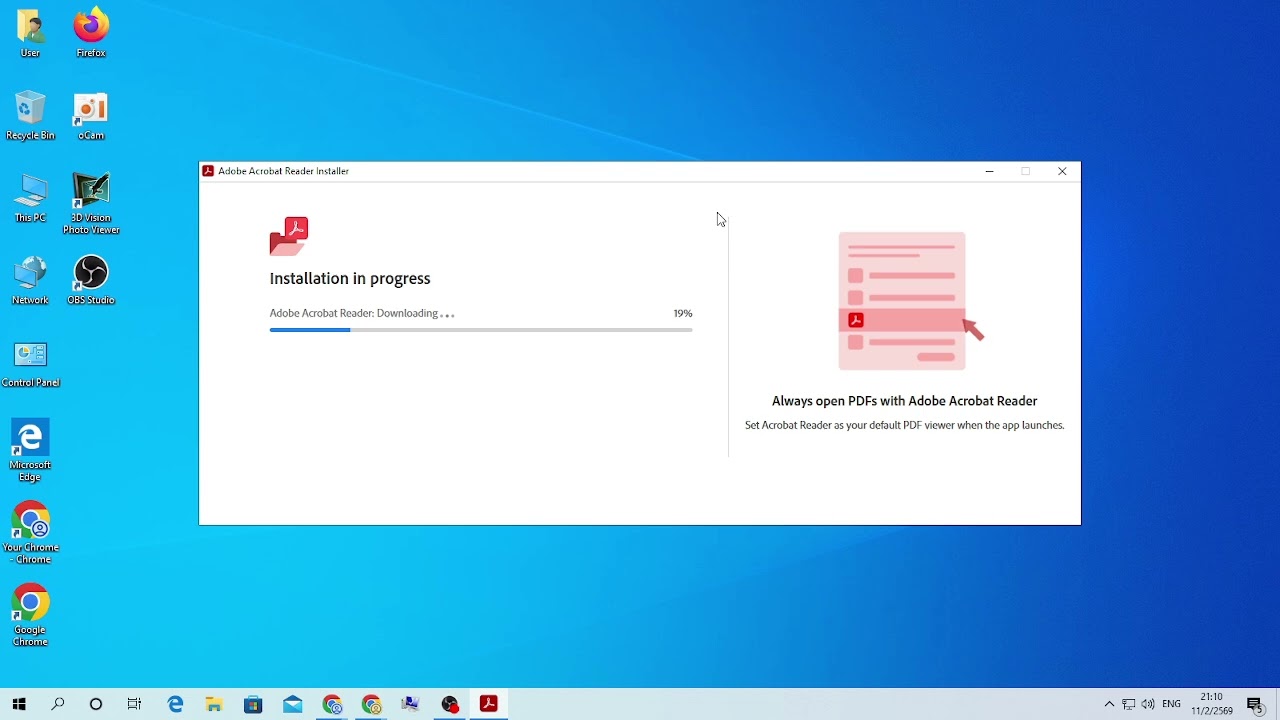Viewport: 1280px width, 720px height.
Task: Open volume control tray icon
Action: pos(1148,704)
